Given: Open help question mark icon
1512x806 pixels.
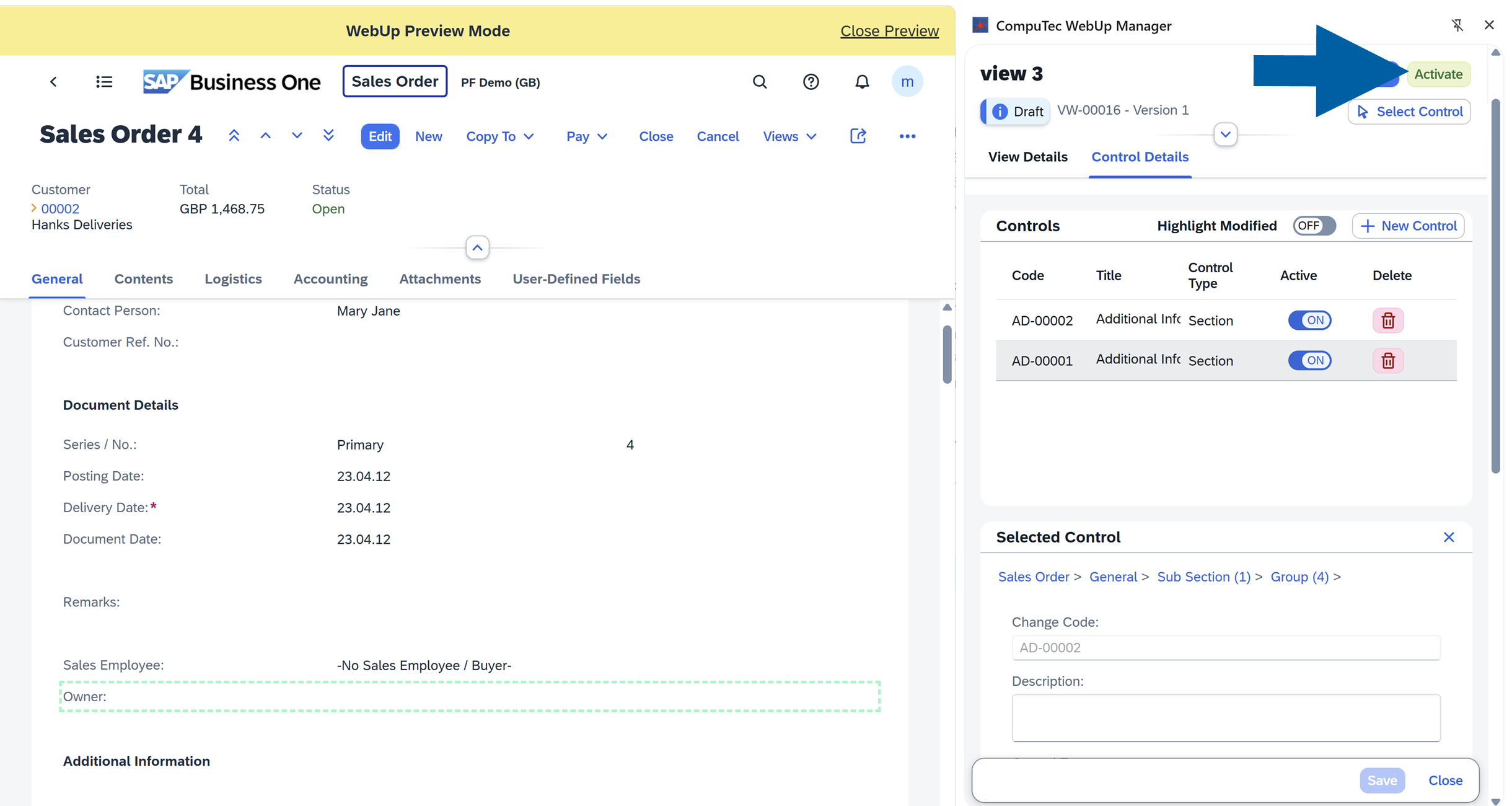Looking at the screenshot, I should click(811, 82).
